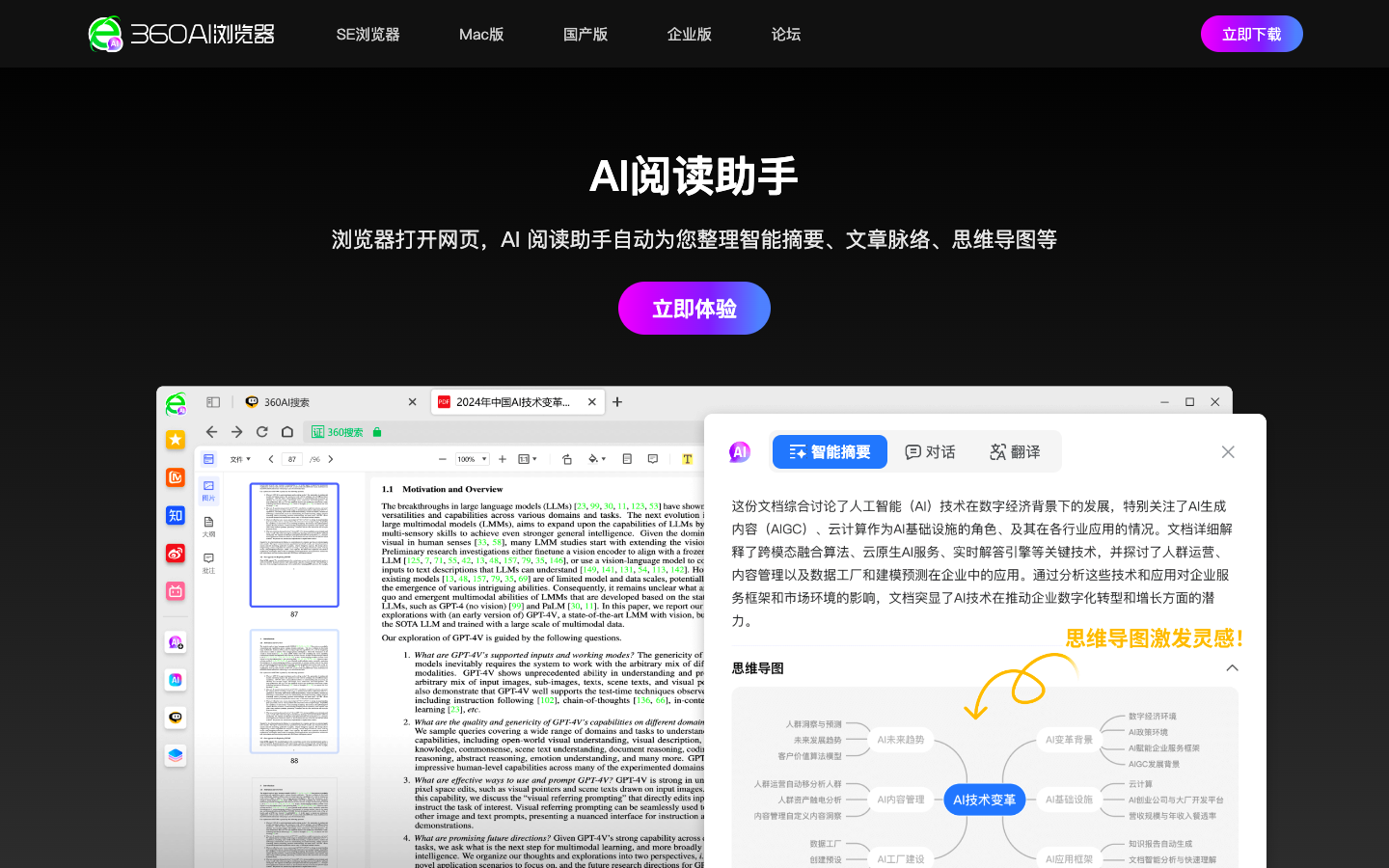Click the browser forward arrow
The height and width of the screenshot is (868, 1389).
click(236, 432)
